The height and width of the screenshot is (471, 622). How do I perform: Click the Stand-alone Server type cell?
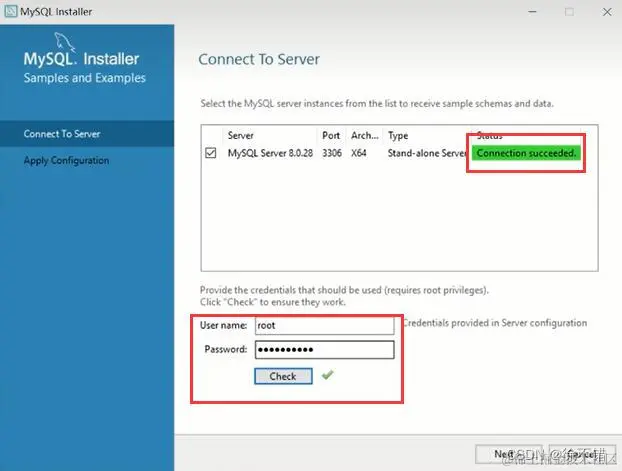(x=428, y=153)
